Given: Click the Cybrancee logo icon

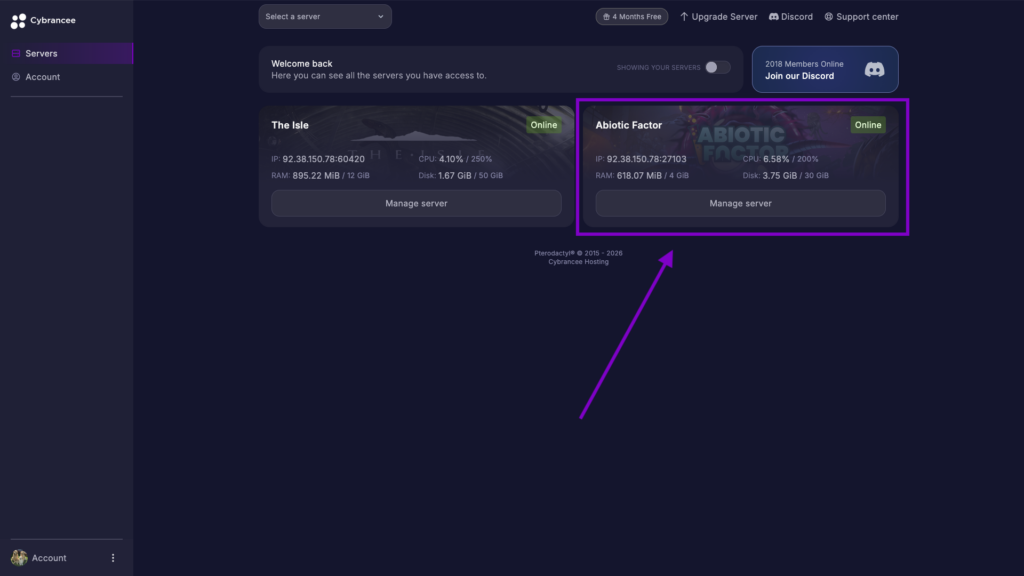Looking at the screenshot, I should coord(18,21).
